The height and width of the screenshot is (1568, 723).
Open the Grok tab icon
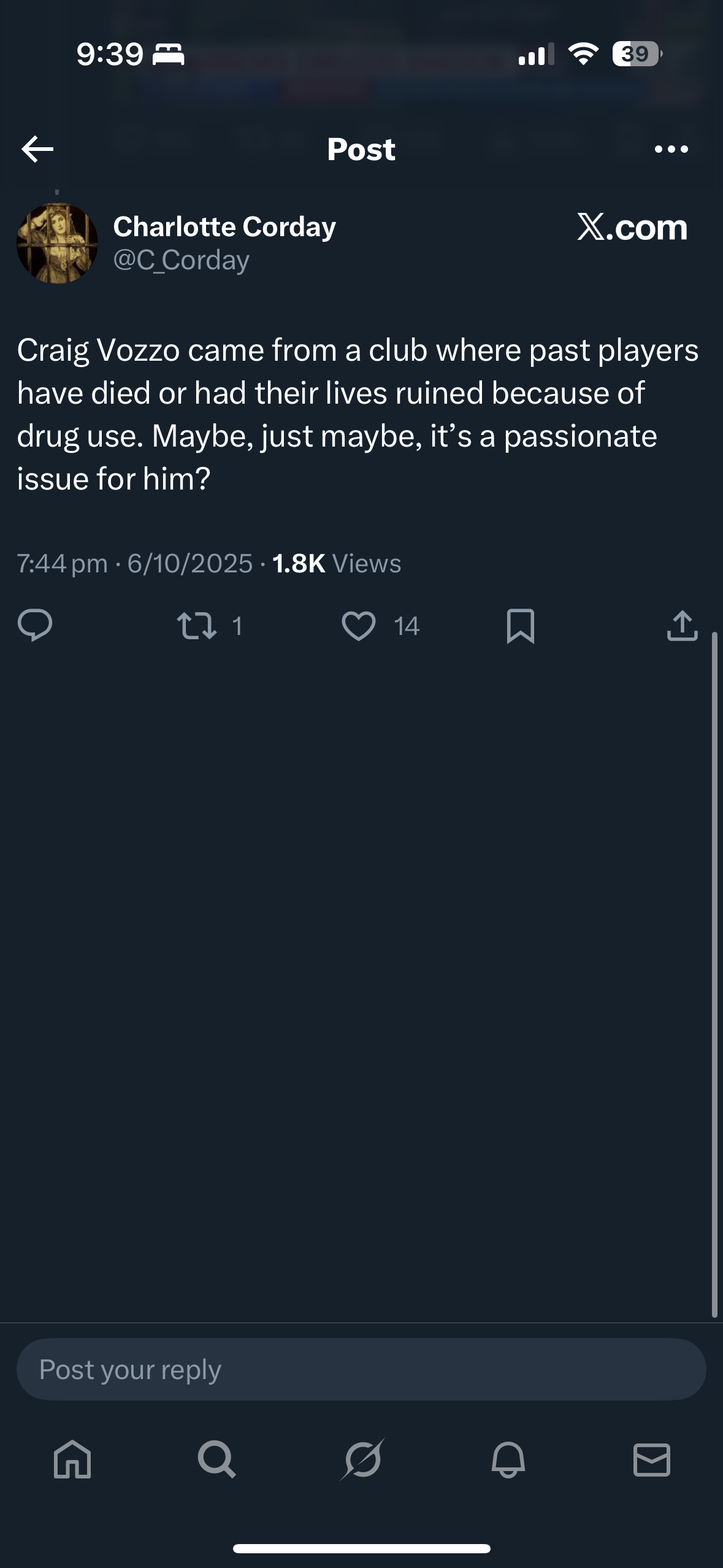(362, 1459)
